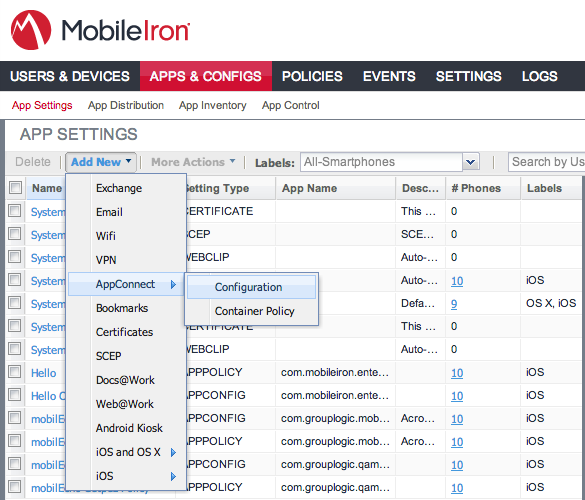
Task: Open the Logs tab
Action: pos(539,76)
